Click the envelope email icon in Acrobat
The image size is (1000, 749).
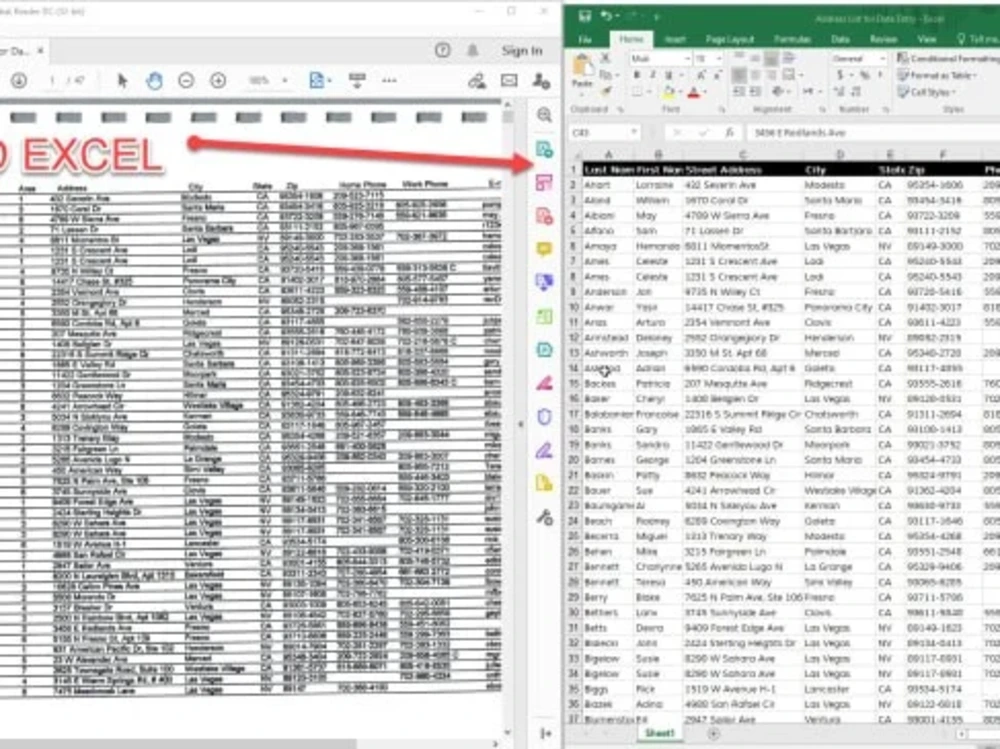[509, 80]
